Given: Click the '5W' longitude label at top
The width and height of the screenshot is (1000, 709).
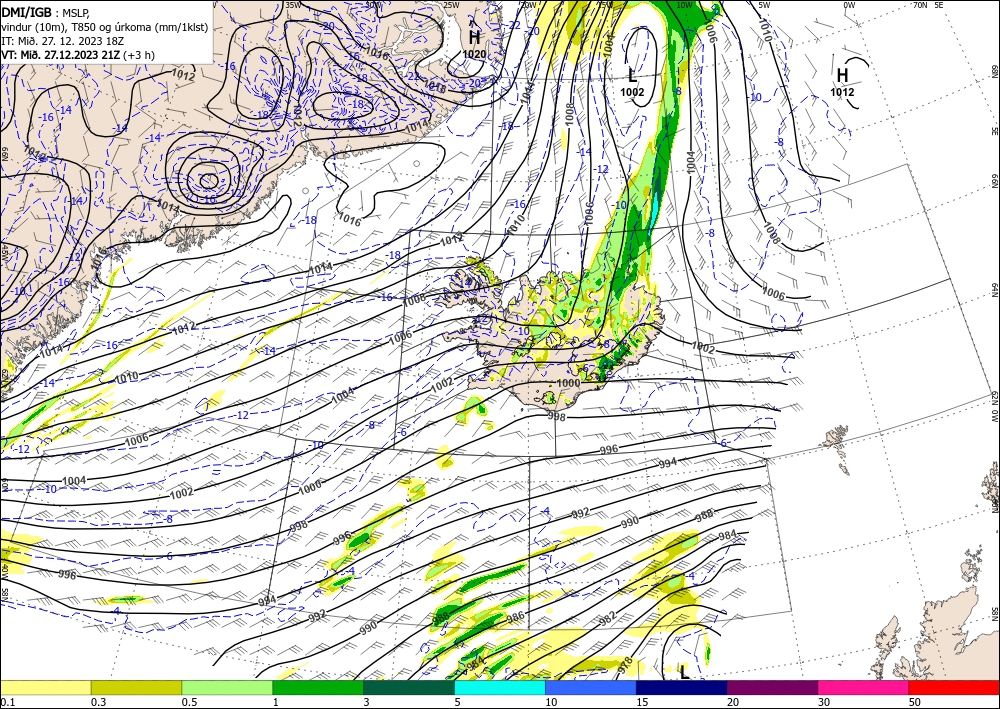Looking at the screenshot, I should [764, 5].
